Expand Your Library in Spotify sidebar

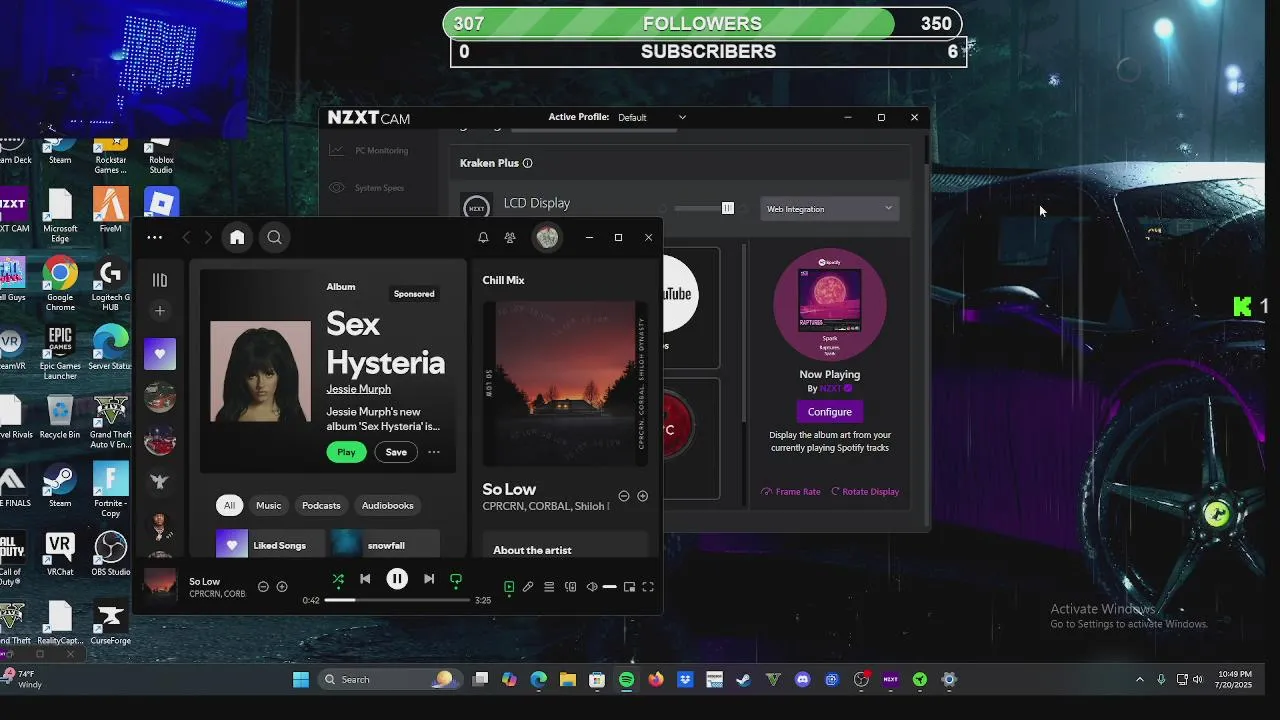click(x=160, y=280)
